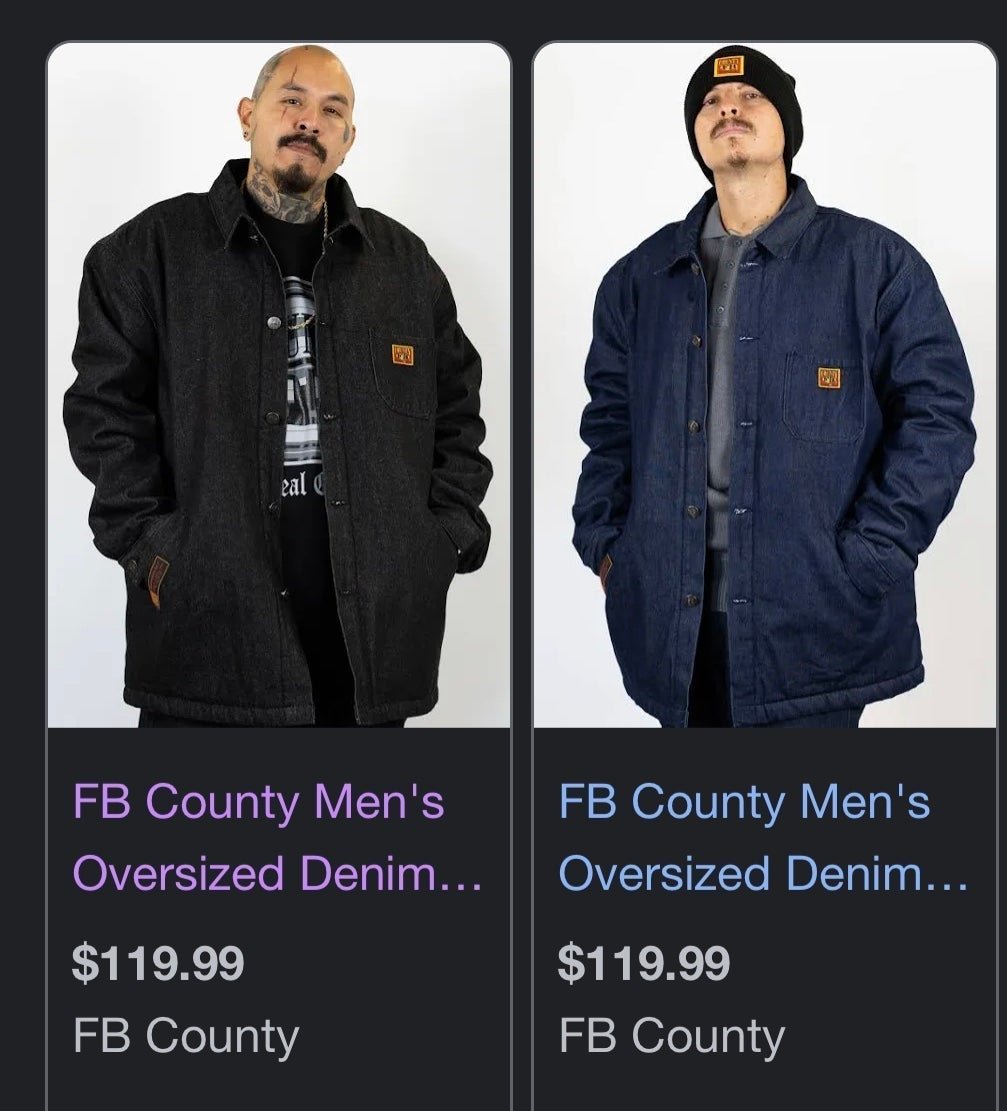This screenshot has height=1111, width=1007.
Task: Click the leather tag on the black jacket's pocket
Action: (x=157, y=582)
